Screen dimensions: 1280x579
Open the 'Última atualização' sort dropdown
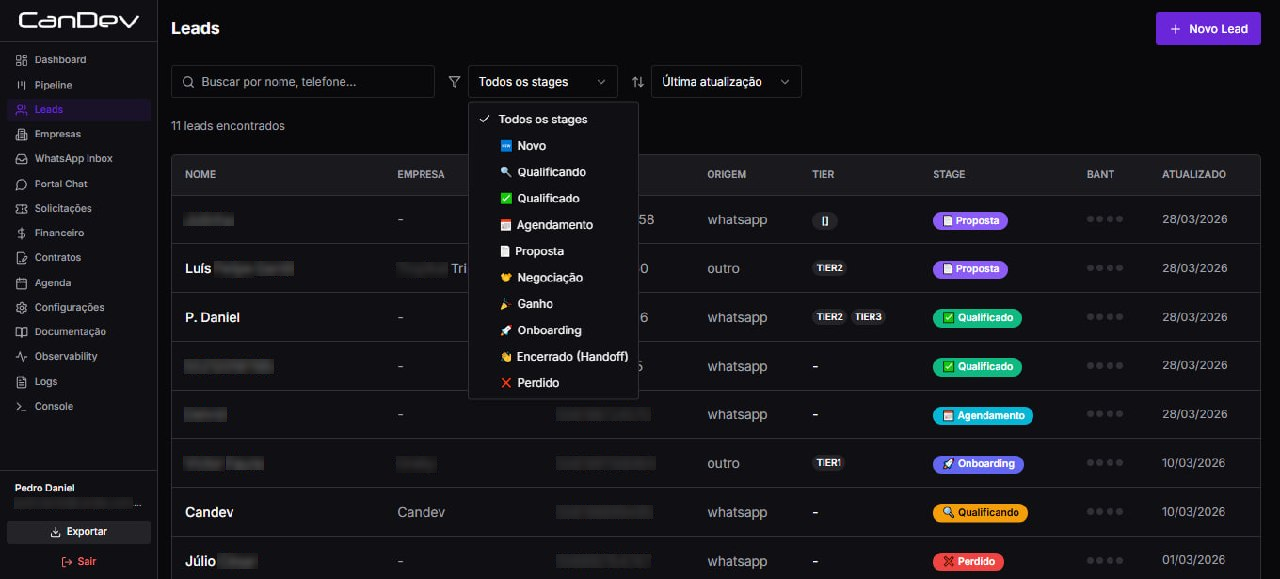725,82
